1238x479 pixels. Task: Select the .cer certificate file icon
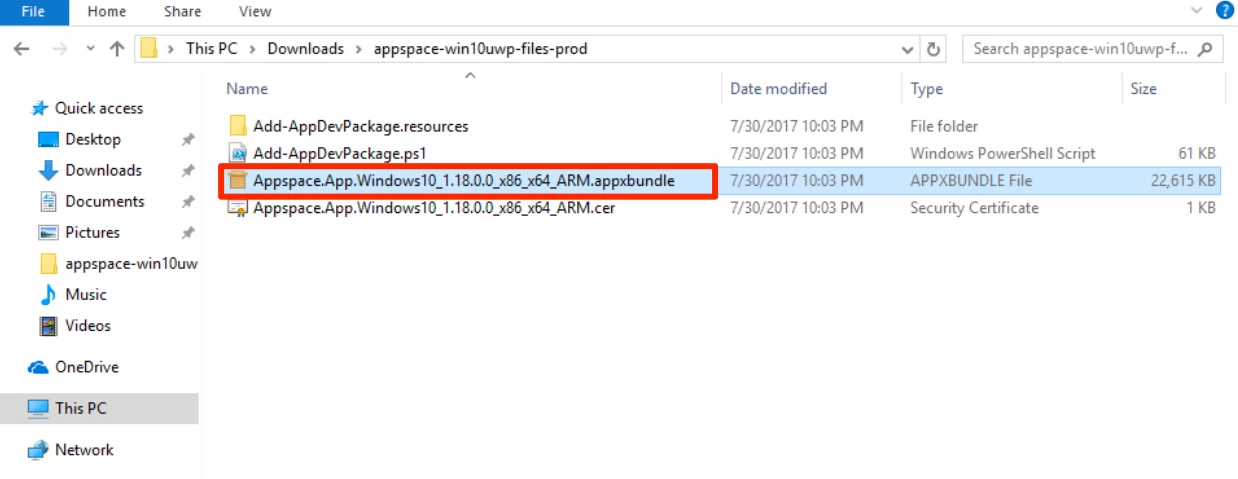pyautogui.click(x=238, y=208)
